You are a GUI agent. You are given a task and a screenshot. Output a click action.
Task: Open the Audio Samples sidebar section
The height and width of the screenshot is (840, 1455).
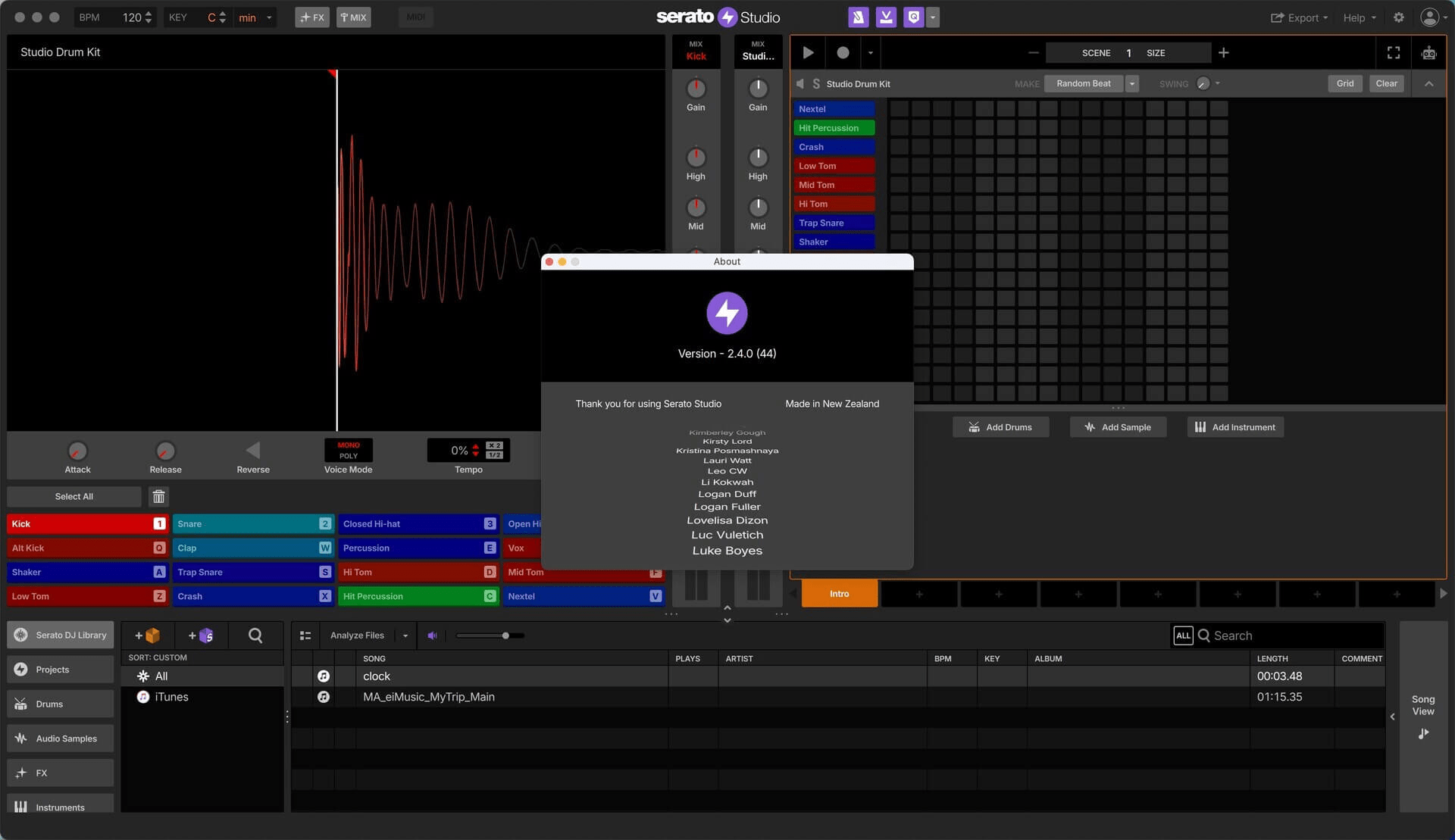click(x=60, y=738)
